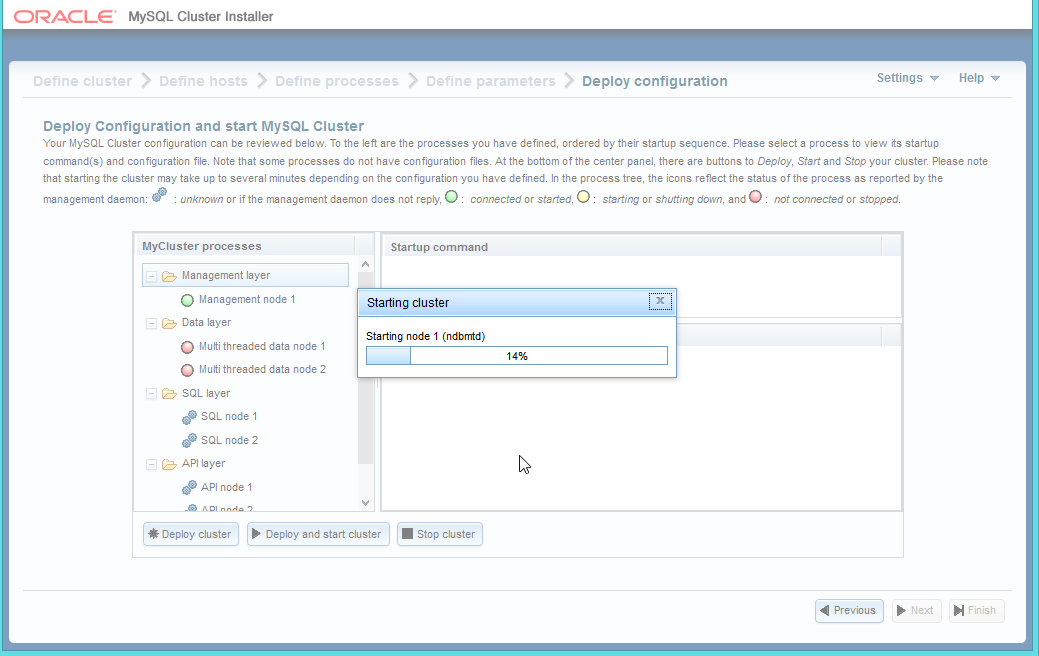
Task: Click Deploy and start cluster button
Action: pos(318,534)
